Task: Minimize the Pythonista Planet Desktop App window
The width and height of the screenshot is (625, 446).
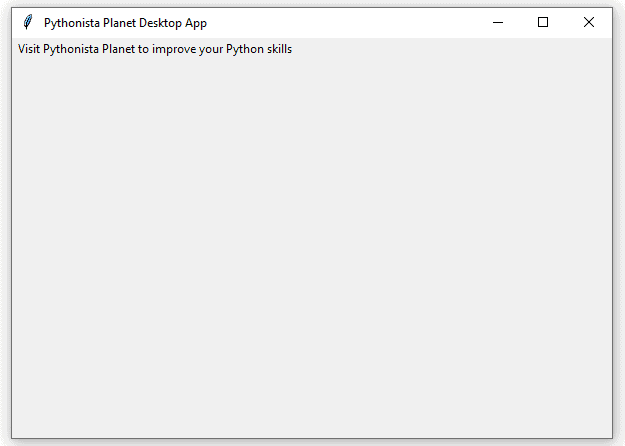Action: click(x=498, y=23)
